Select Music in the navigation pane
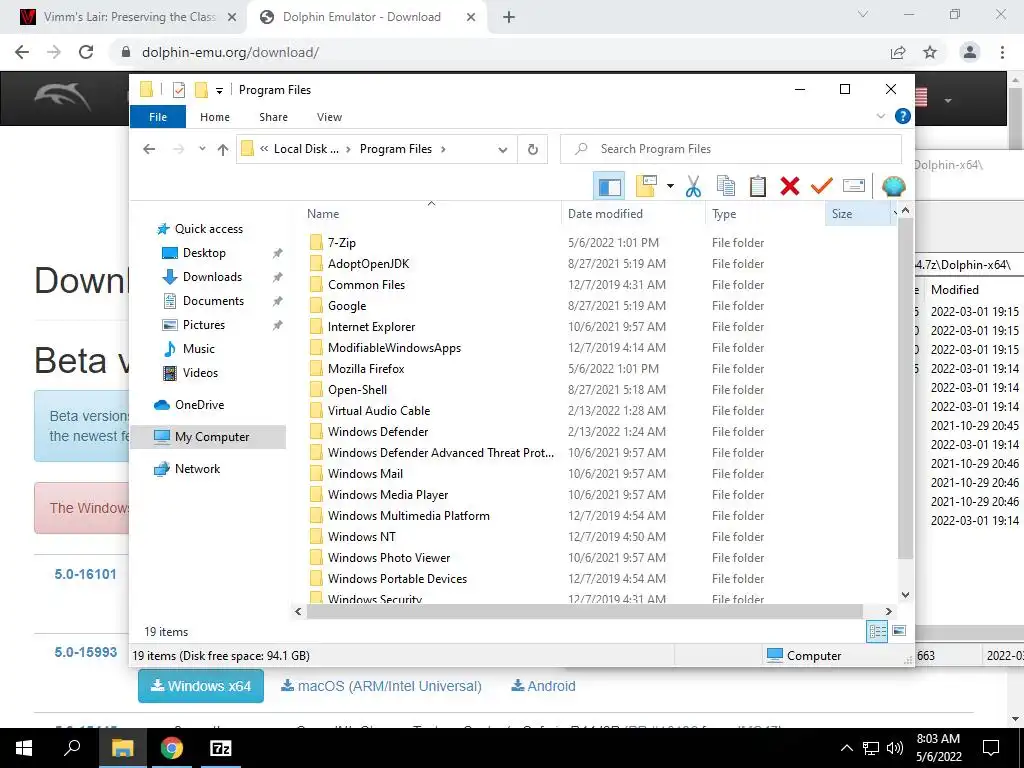This screenshot has height=768, width=1024. [x=199, y=349]
